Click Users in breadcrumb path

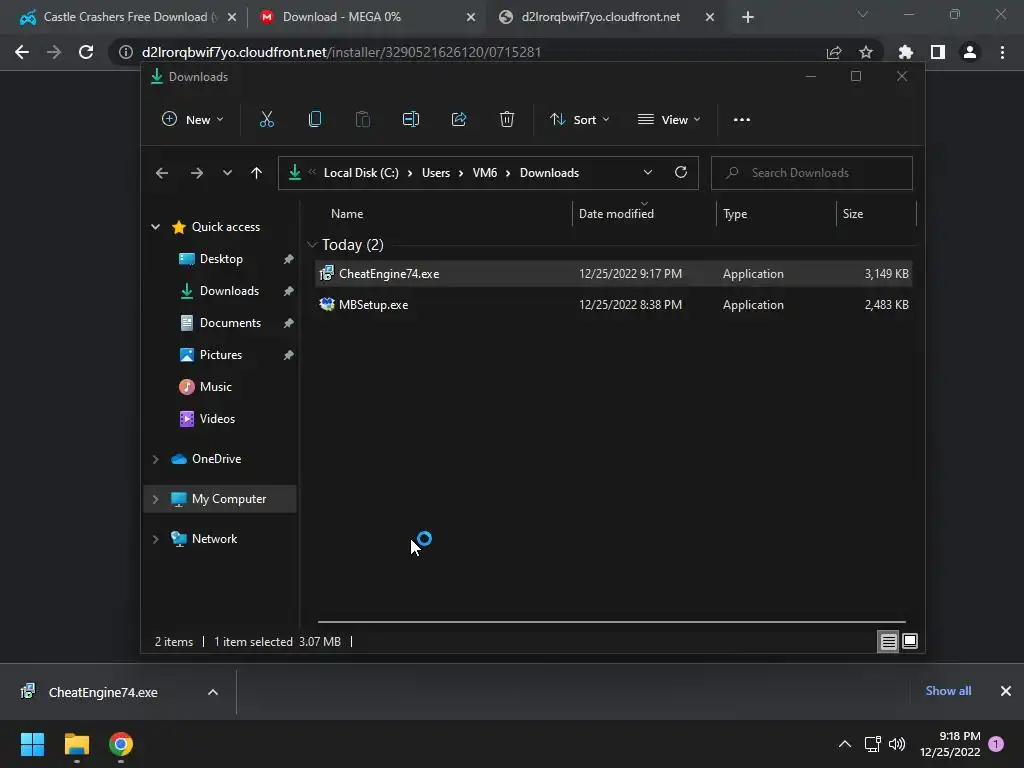point(436,172)
